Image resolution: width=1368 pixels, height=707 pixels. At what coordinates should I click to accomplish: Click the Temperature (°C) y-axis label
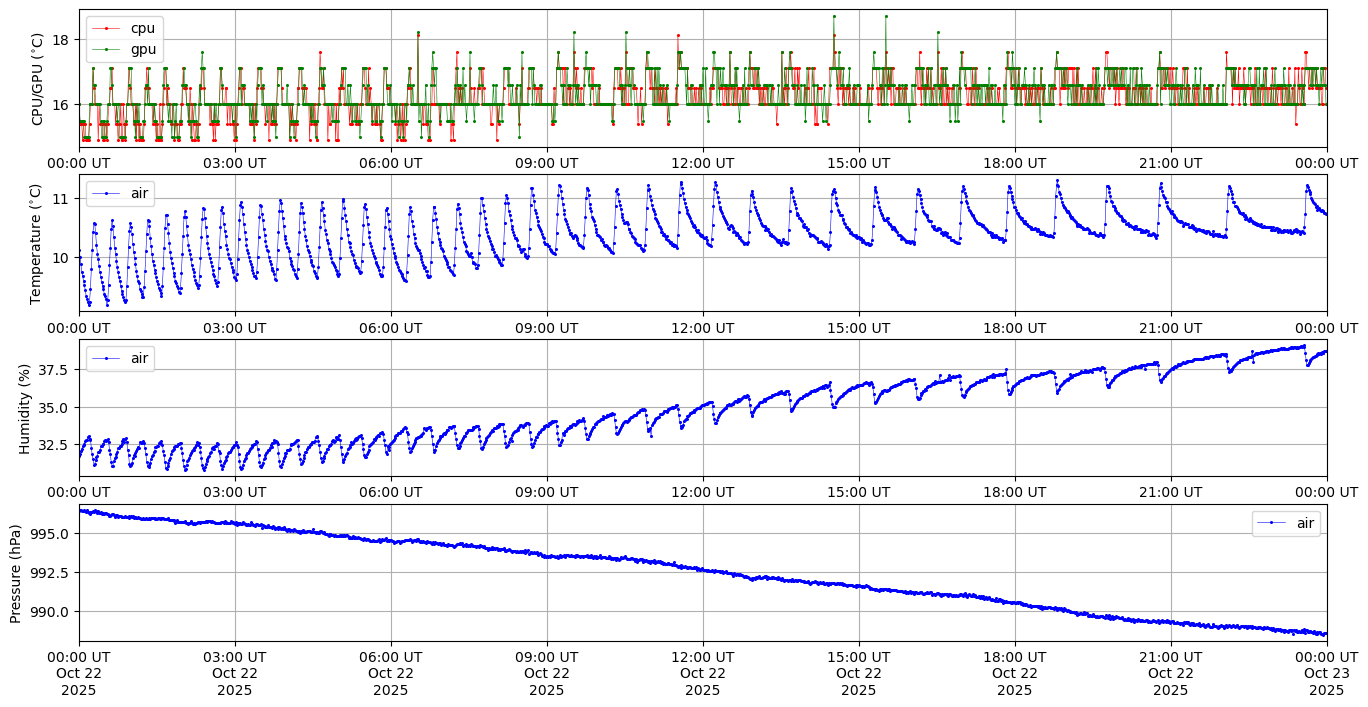[38, 243]
